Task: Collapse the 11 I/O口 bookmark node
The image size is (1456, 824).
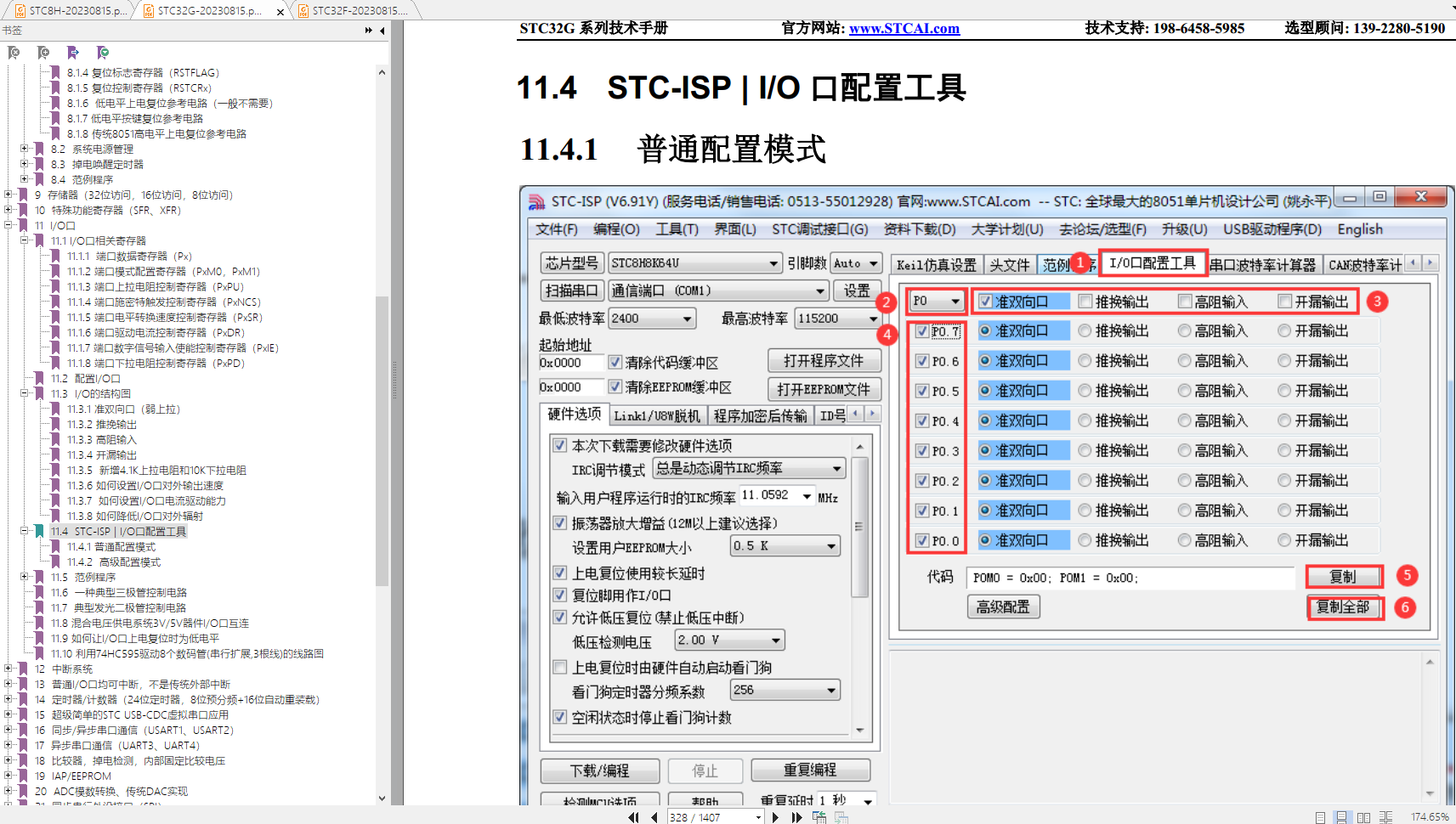Action: tap(8, 226)
